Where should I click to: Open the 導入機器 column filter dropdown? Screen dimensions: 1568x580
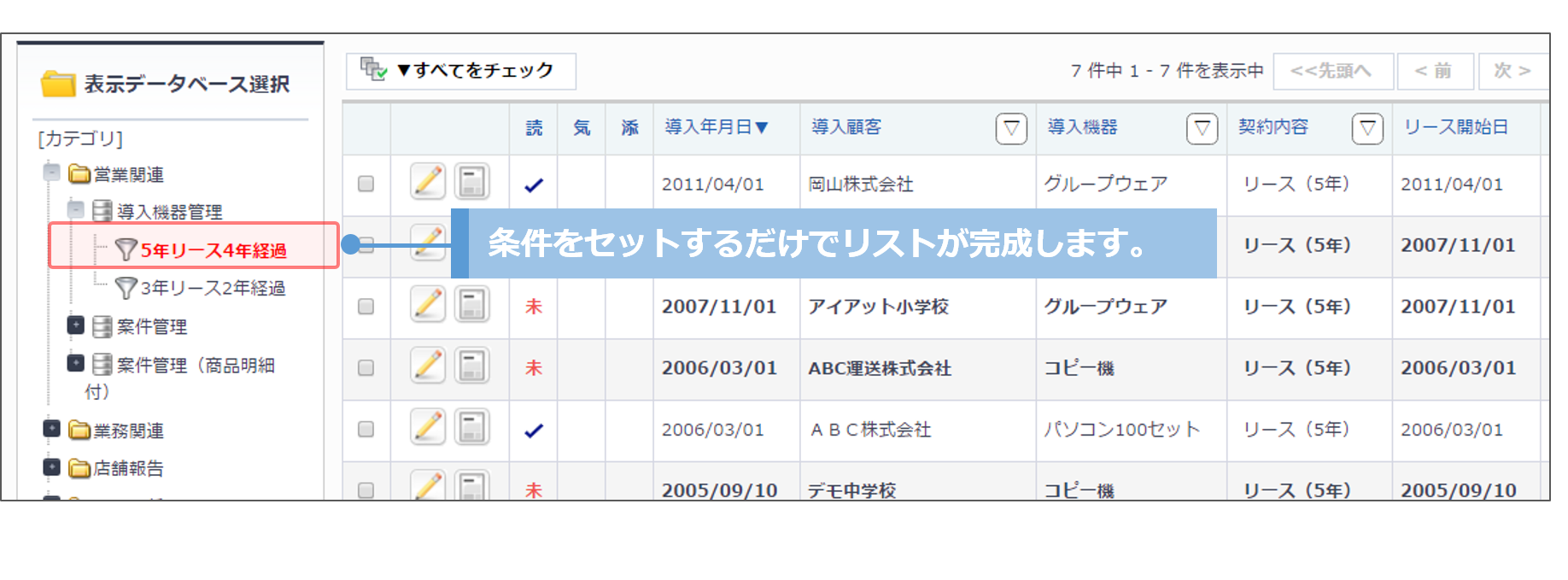click(x=1202, y=129)
